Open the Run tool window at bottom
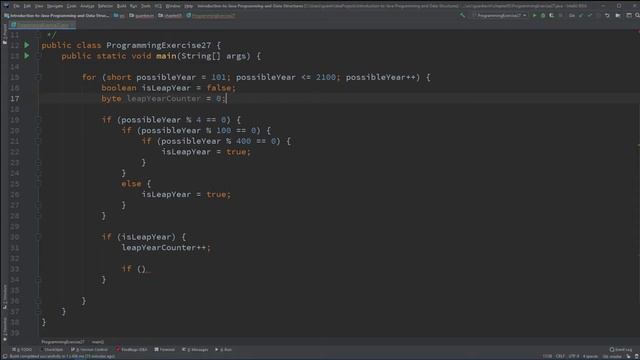 (224, 349)
